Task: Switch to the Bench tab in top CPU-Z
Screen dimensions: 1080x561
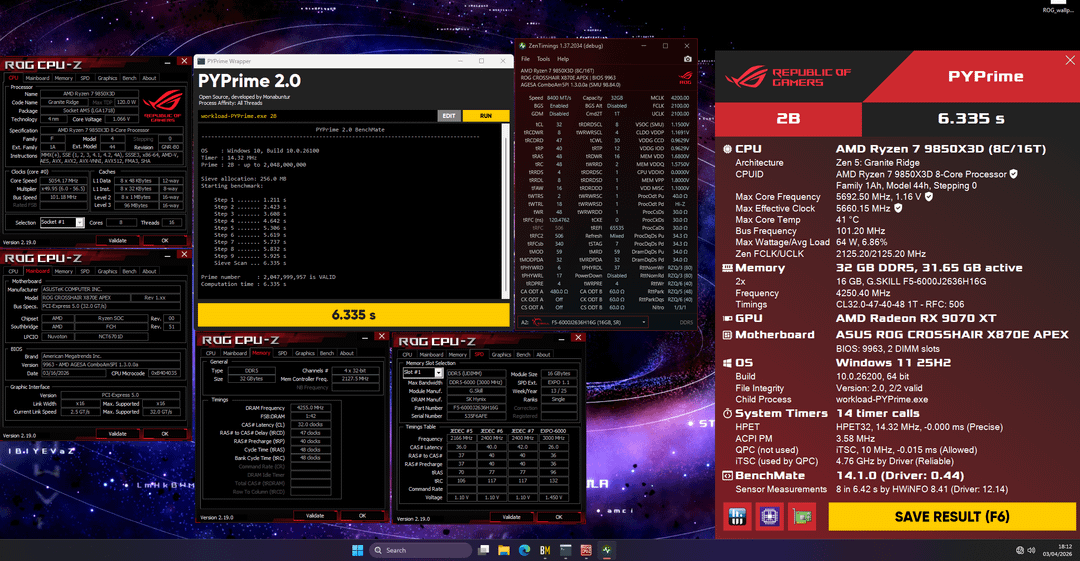Action: click(x=129, y=78)
